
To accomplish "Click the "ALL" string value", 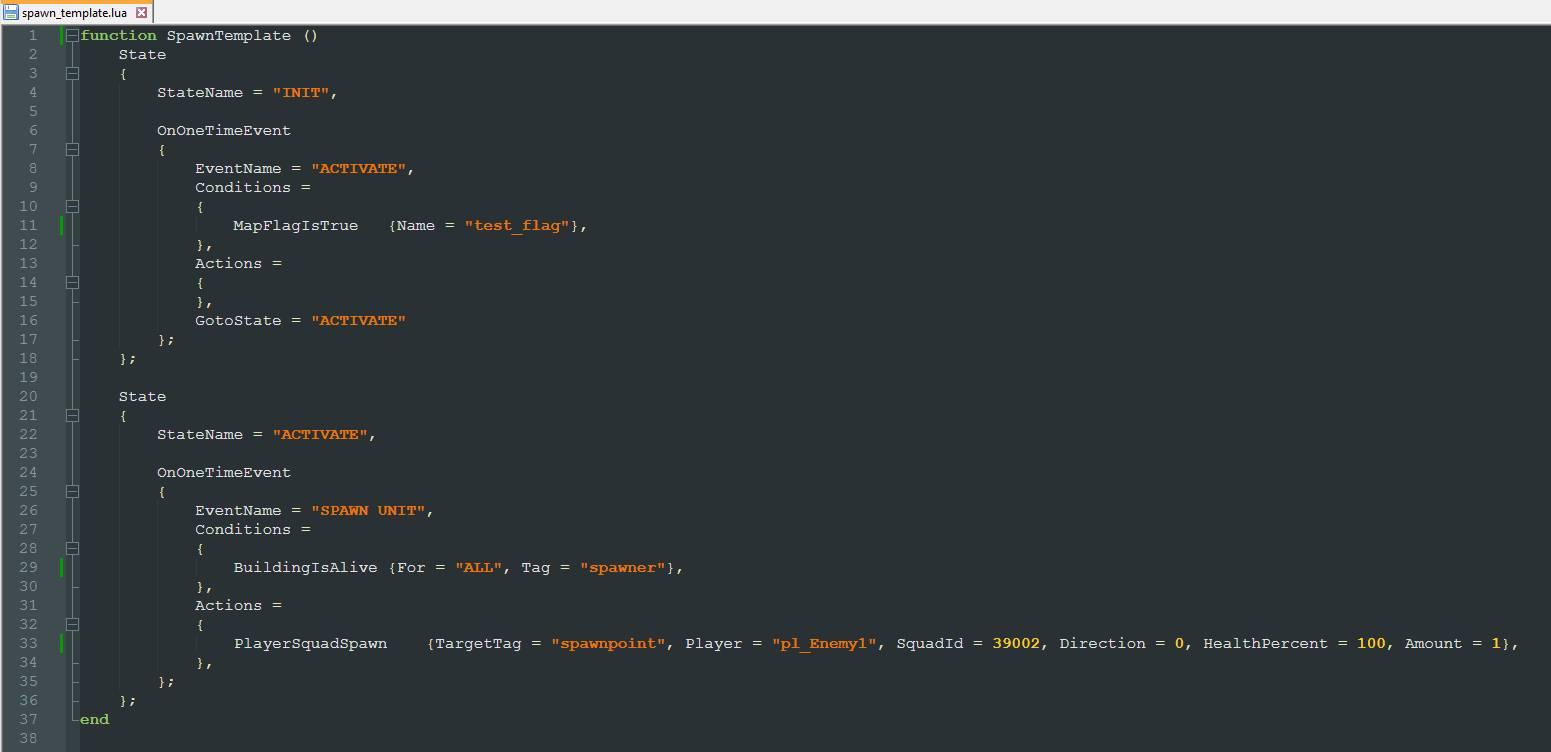I will point(479,567).
